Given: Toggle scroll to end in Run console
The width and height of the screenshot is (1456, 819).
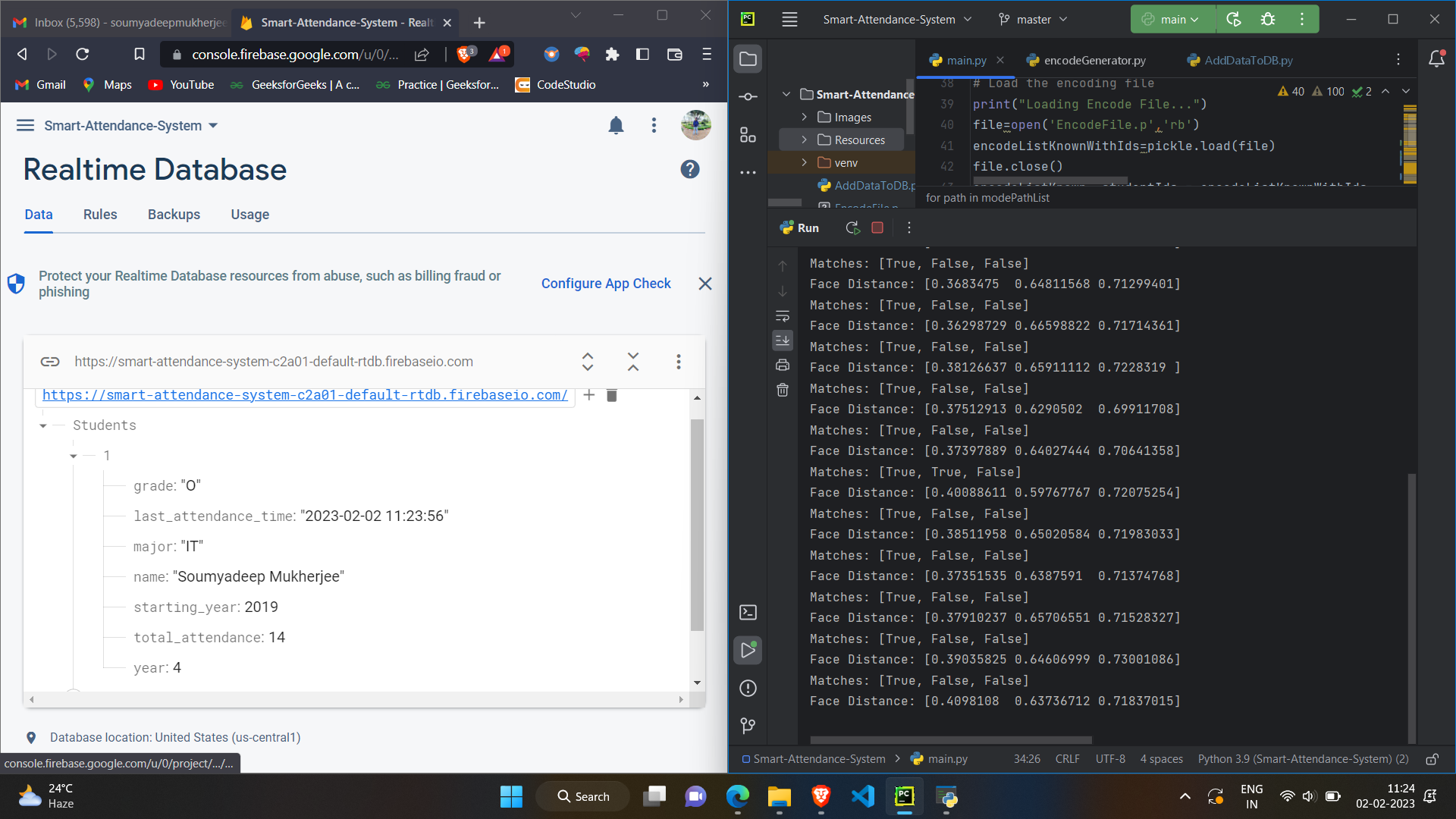Looking at the screenshot, I should point(783,340).
